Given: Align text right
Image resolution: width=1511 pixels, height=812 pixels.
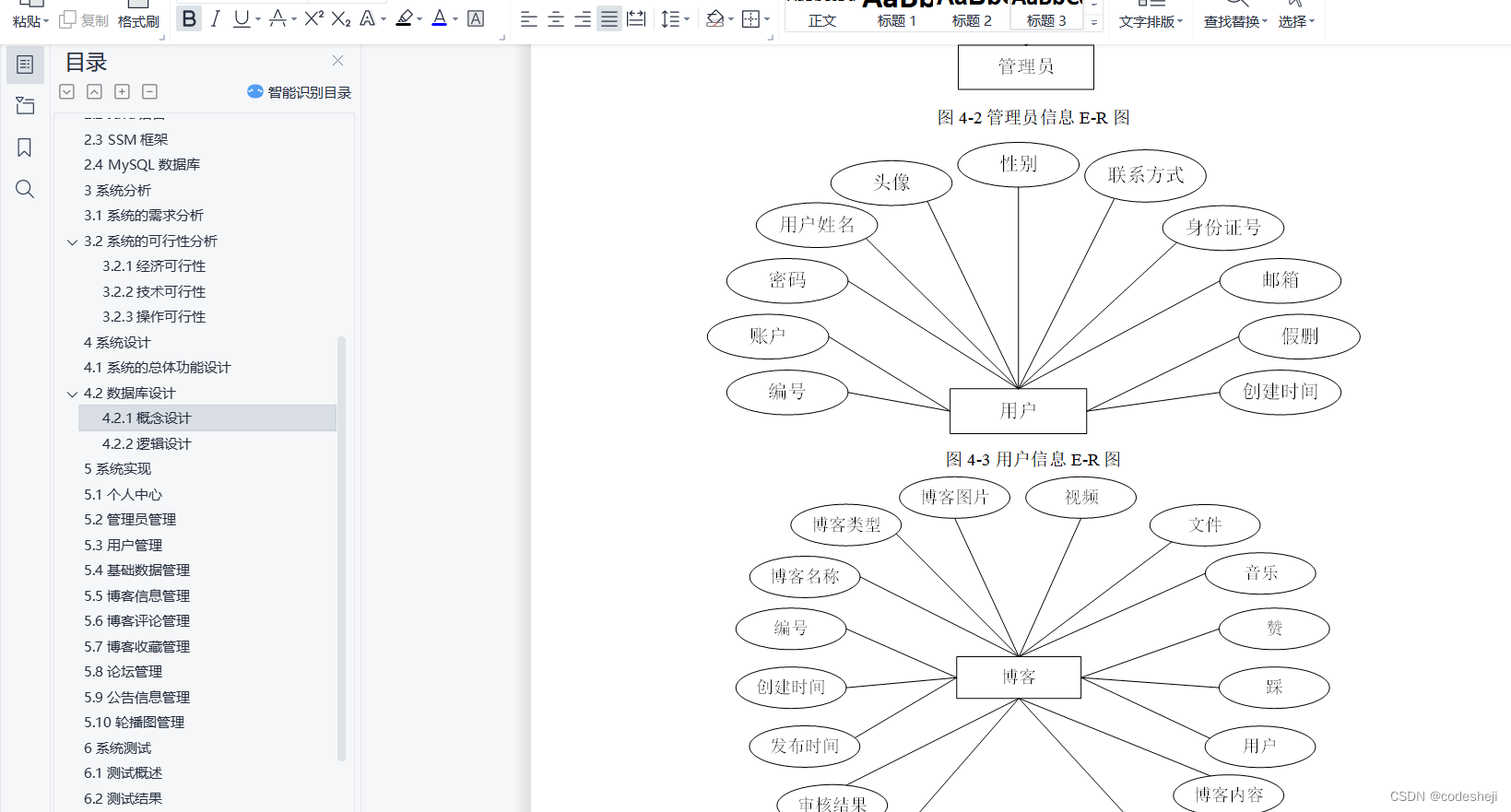Looking at the screenshot, I should coord(583,19).
